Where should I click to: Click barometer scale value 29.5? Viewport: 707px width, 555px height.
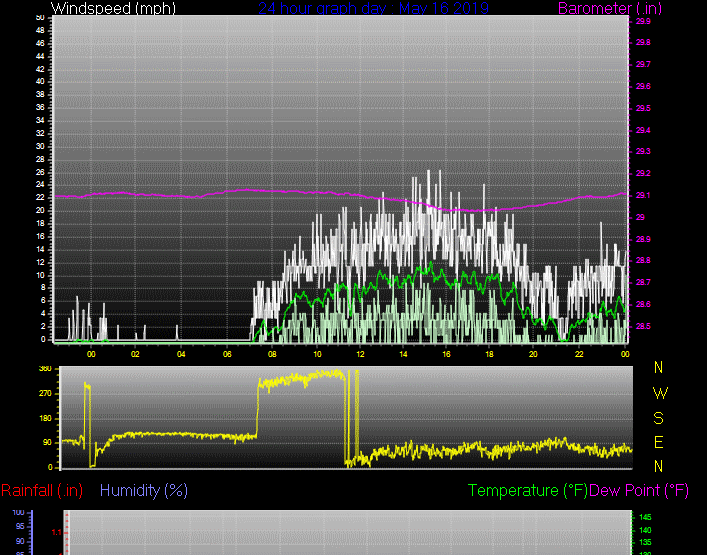click(x=643, y=108)
